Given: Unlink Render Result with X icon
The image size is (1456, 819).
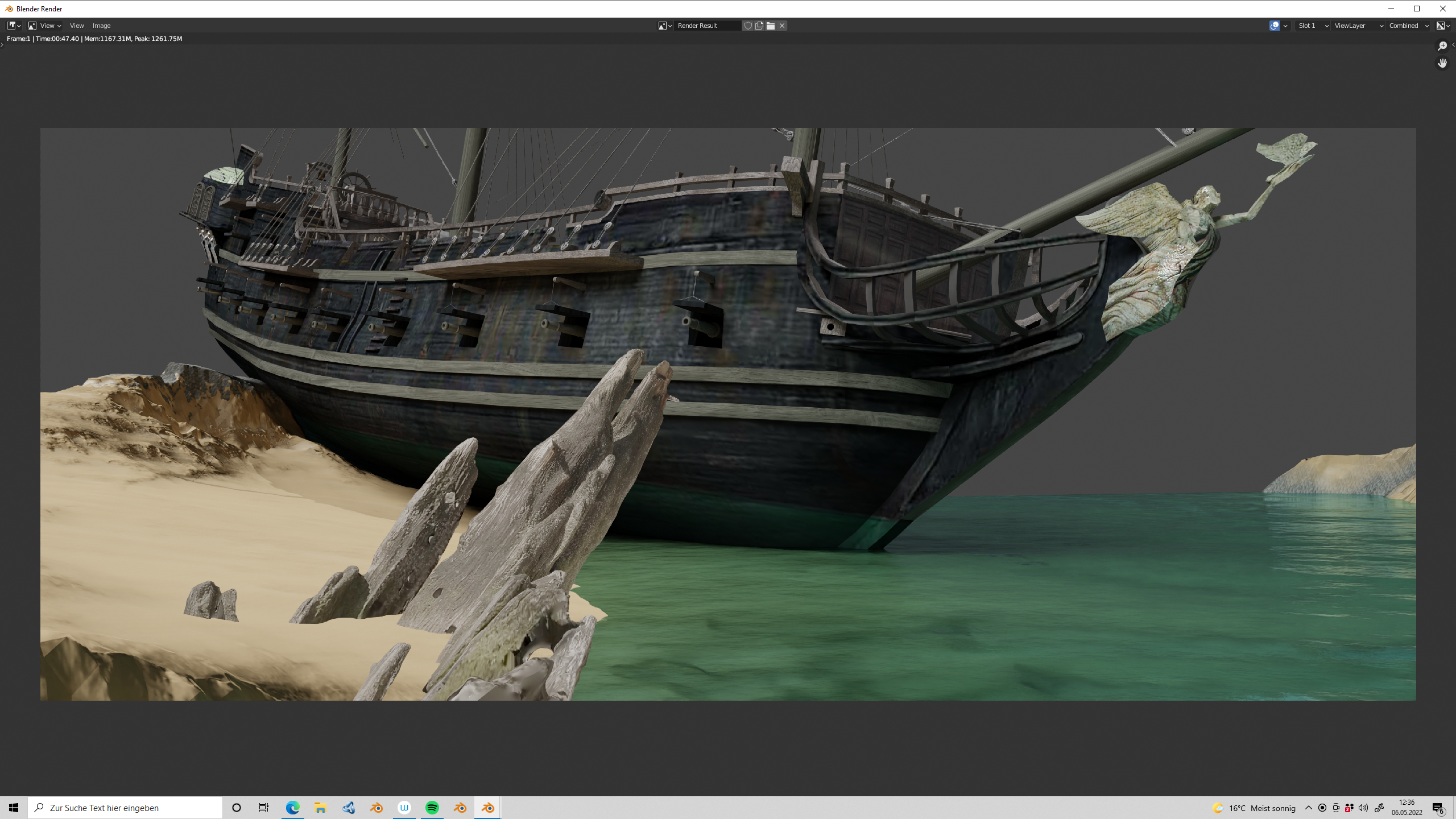Looking at the screenshot, I should 782,26.
